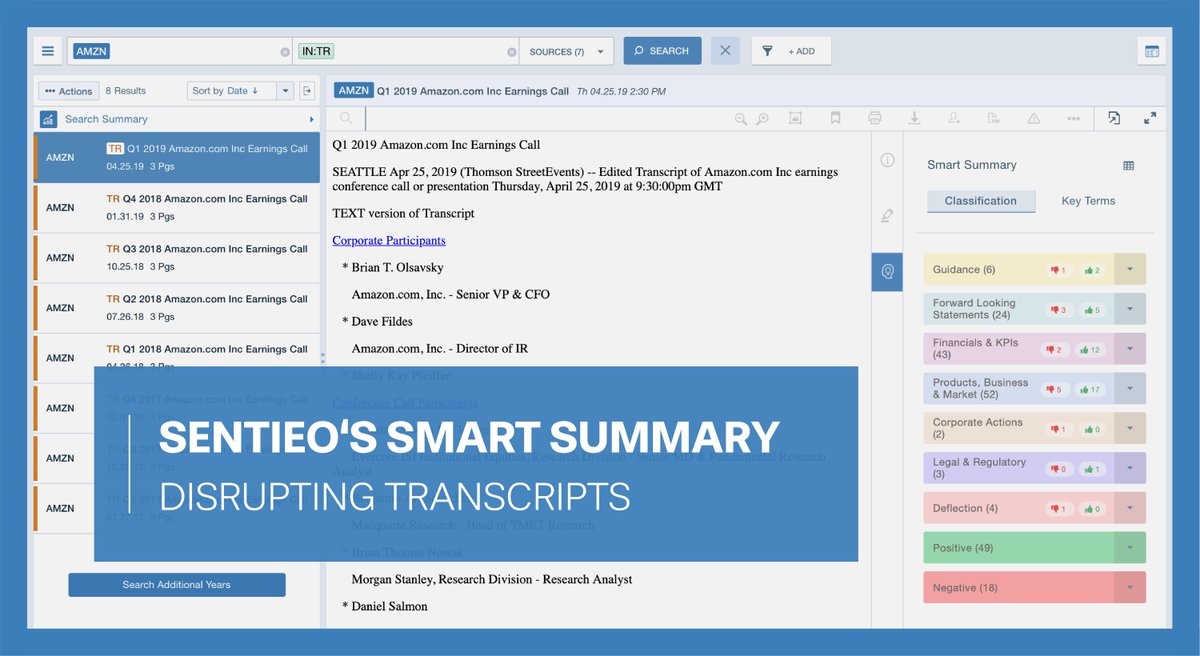Click thumbs up on Forward Looking Statements
This screenshot has height=656, width=1200.
(1091, 310)
